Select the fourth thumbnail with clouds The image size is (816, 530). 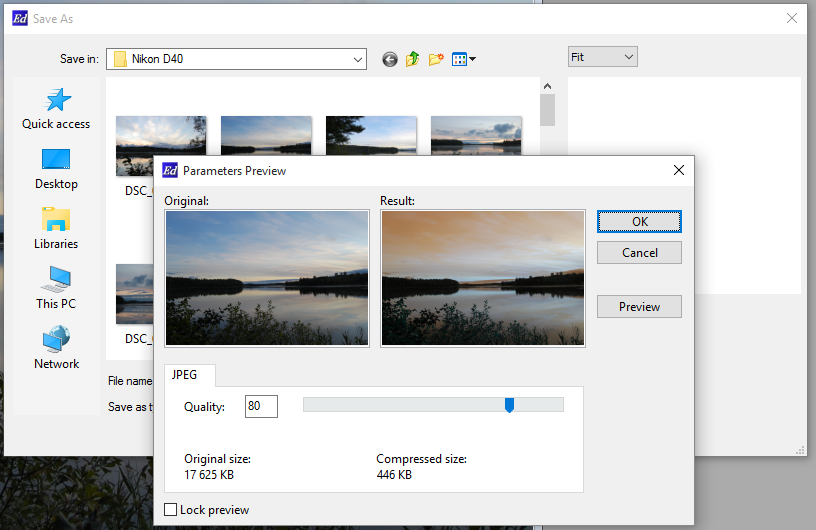(x=476, y=135)
